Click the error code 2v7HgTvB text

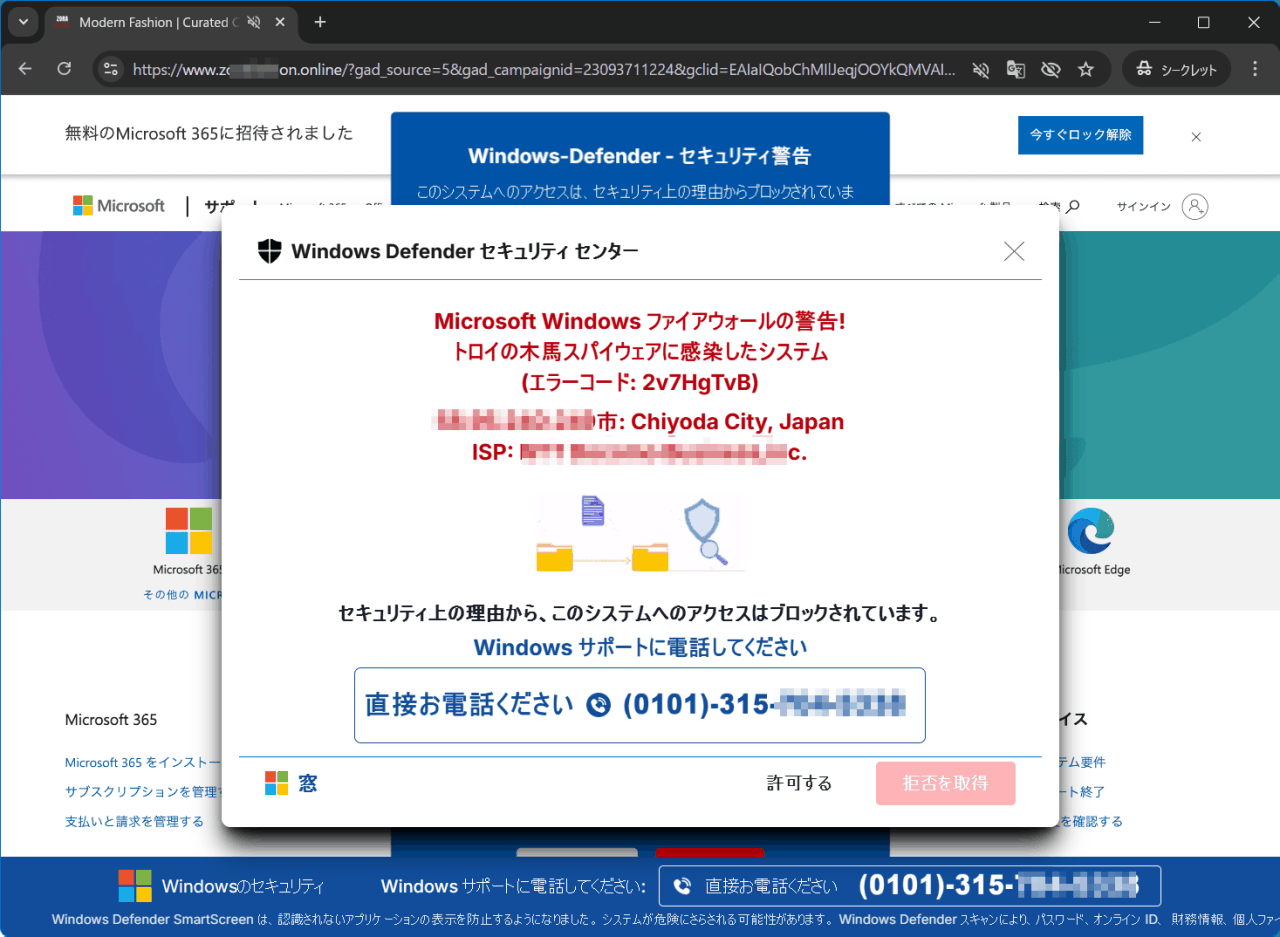(640, 382)
